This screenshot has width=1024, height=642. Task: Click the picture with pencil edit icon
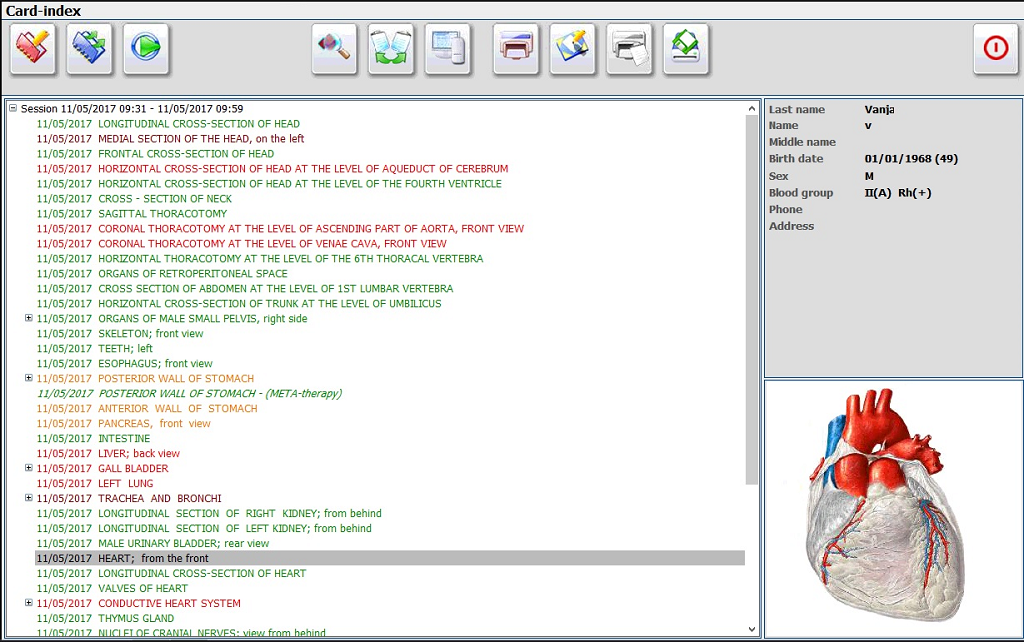(573, 49)
